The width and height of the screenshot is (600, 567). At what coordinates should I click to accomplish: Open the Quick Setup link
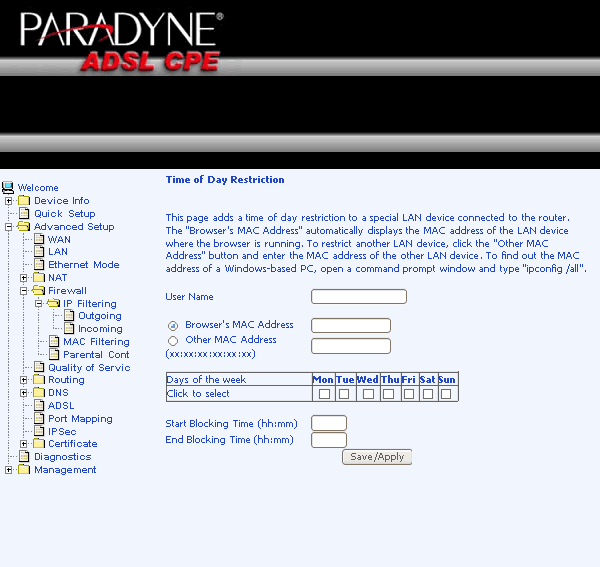coord(65,214)
